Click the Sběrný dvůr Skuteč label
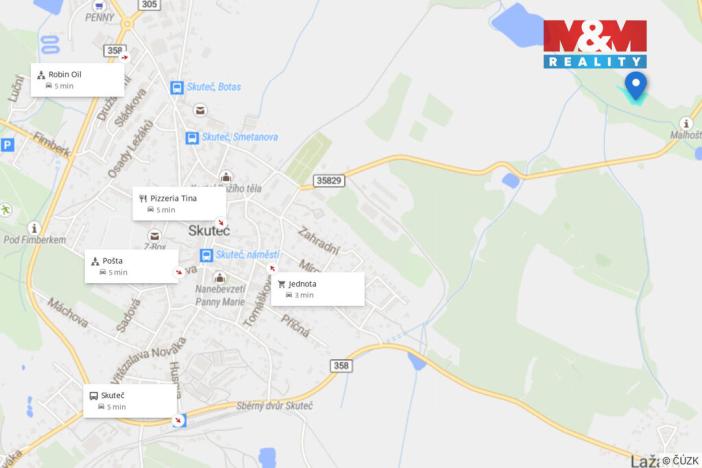The image size is (702, 468). 274,406
